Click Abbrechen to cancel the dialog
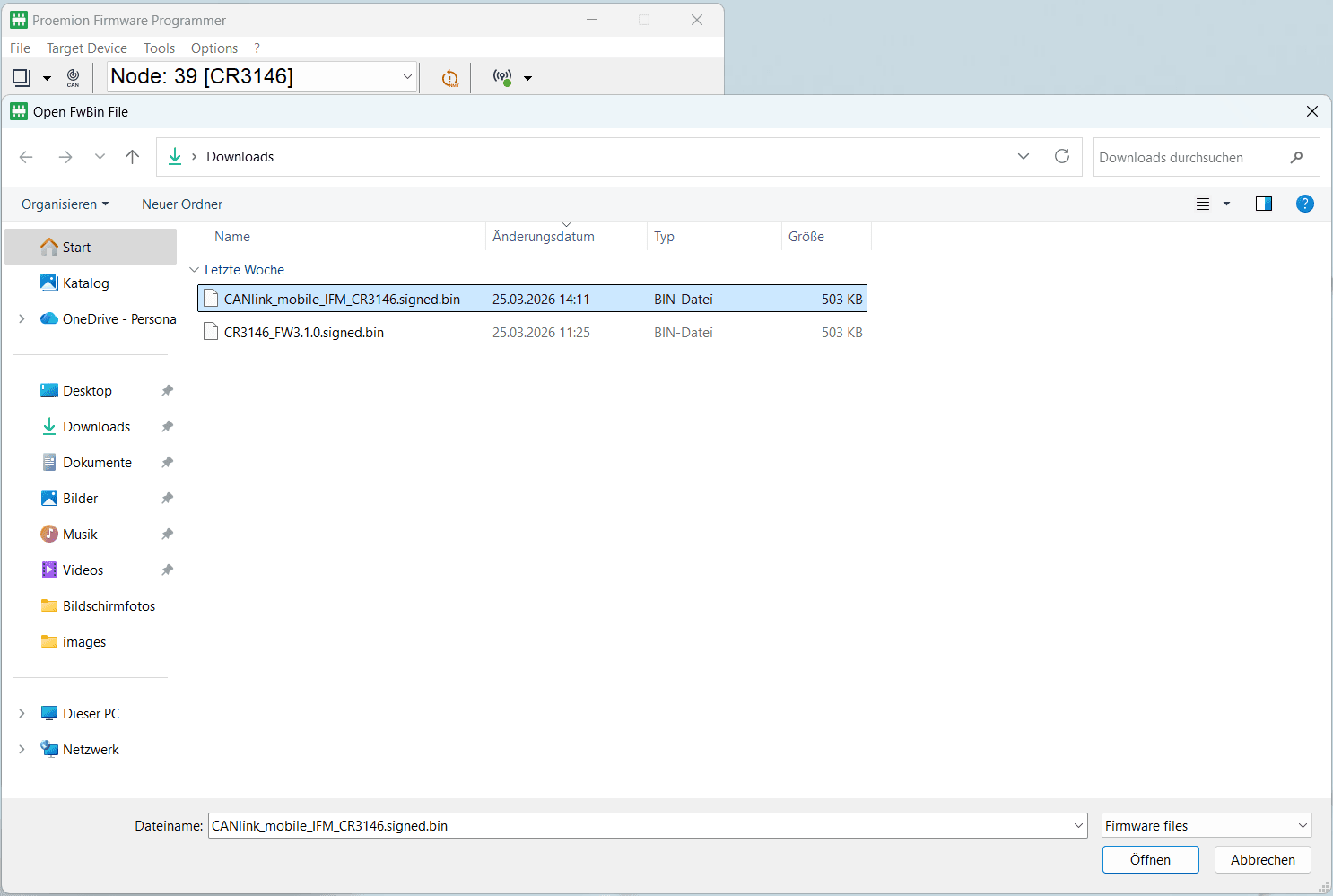This screenshot has width=1333, height=896. [x=1262, y=860]
